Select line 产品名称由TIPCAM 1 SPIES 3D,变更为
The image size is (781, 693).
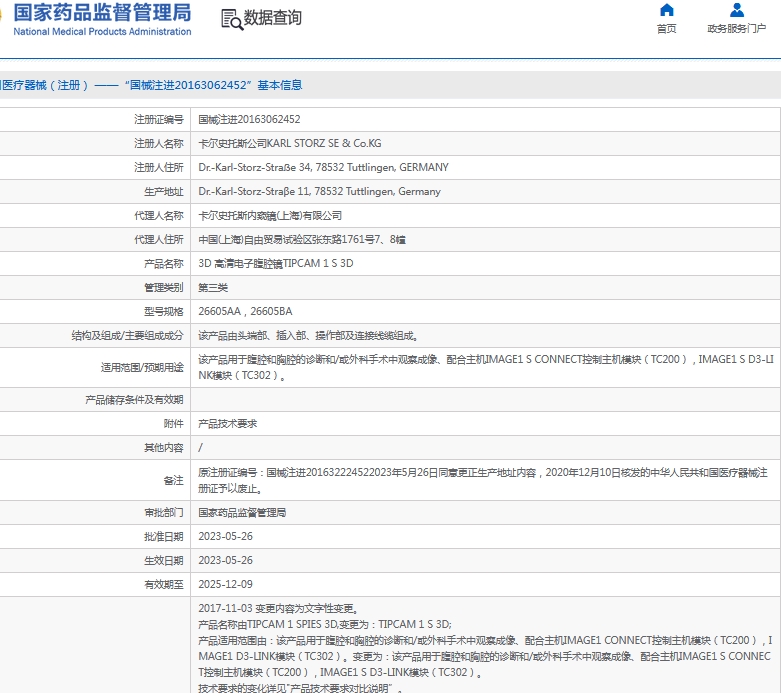[x=325, y=624]
